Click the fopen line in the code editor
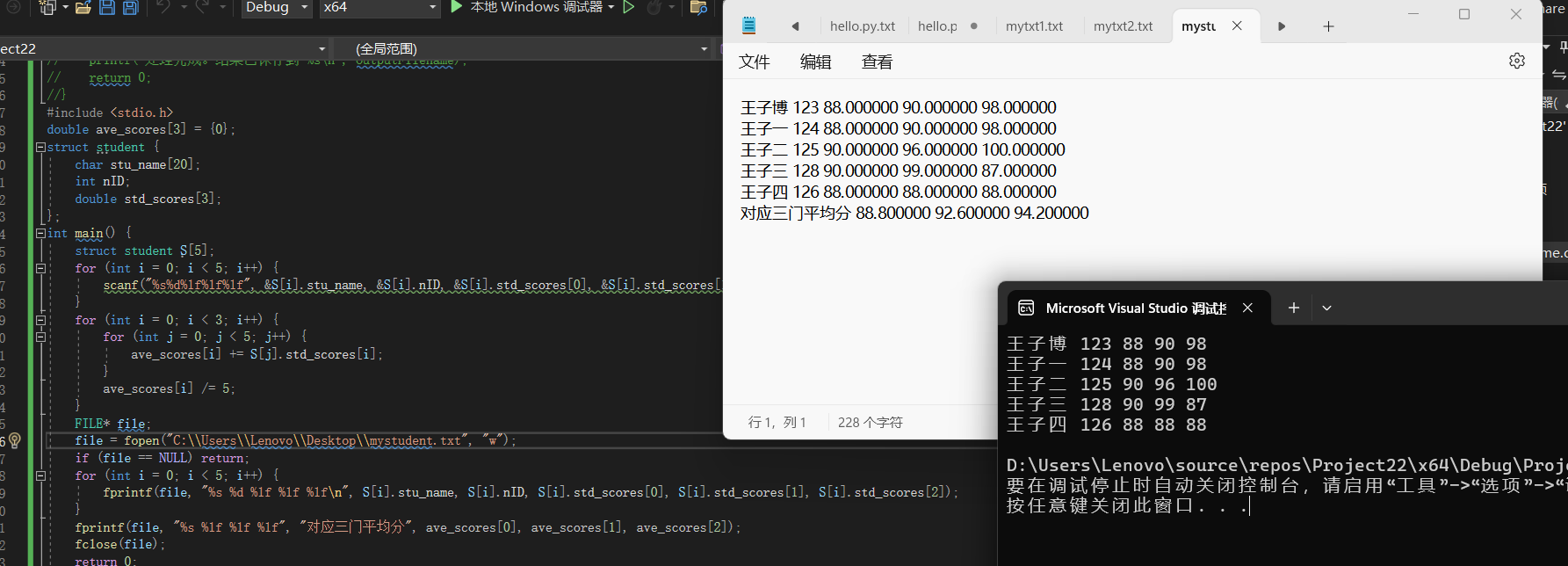The image size is (1568, 566). coord(295,440)
